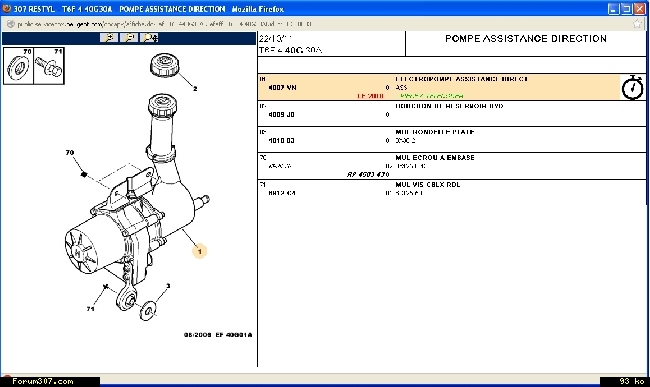The width and height of the screenshot is (650, 387).
Task: Click the zoom in magnifier icon
Action: pyautogui.click(x=109, y=38)
